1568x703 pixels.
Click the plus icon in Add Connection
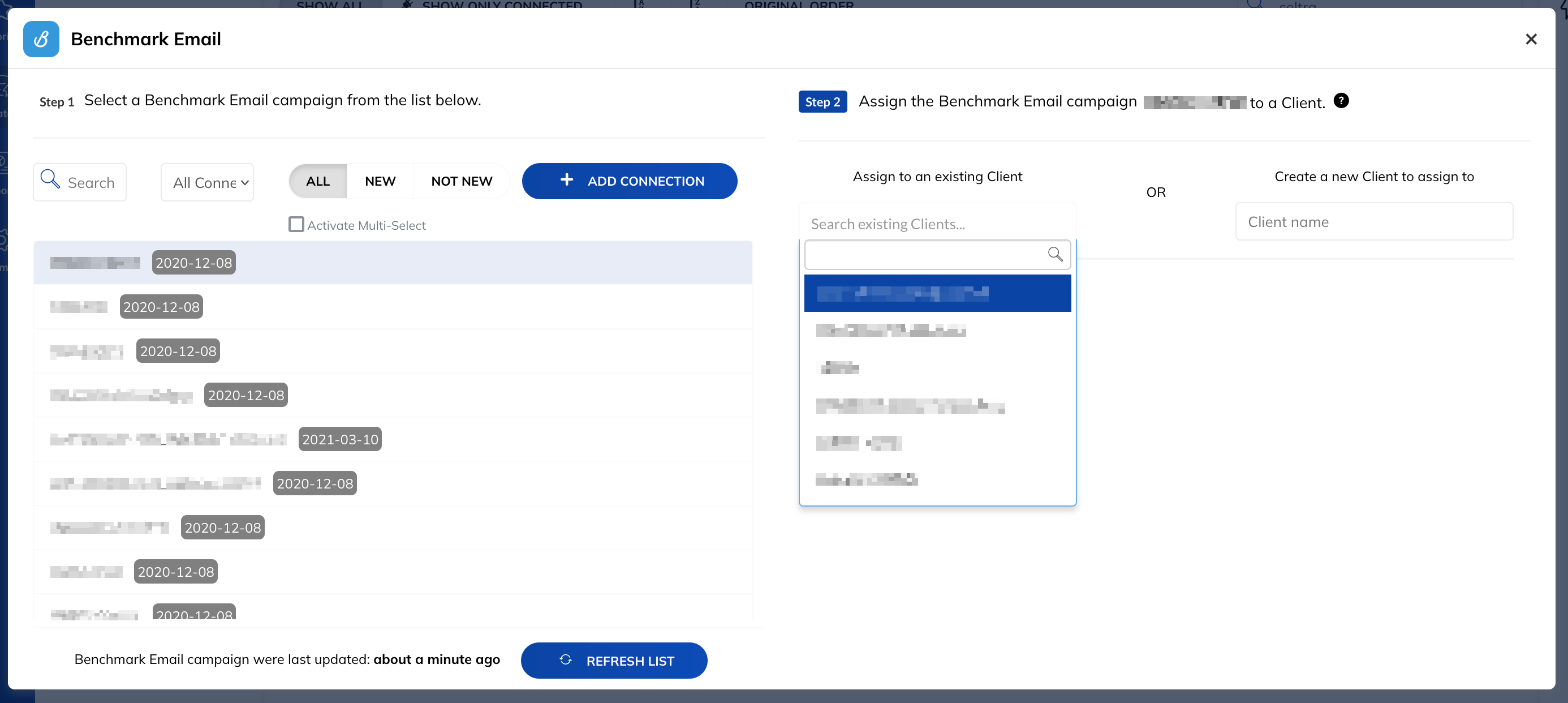click(x=566, y=181)
